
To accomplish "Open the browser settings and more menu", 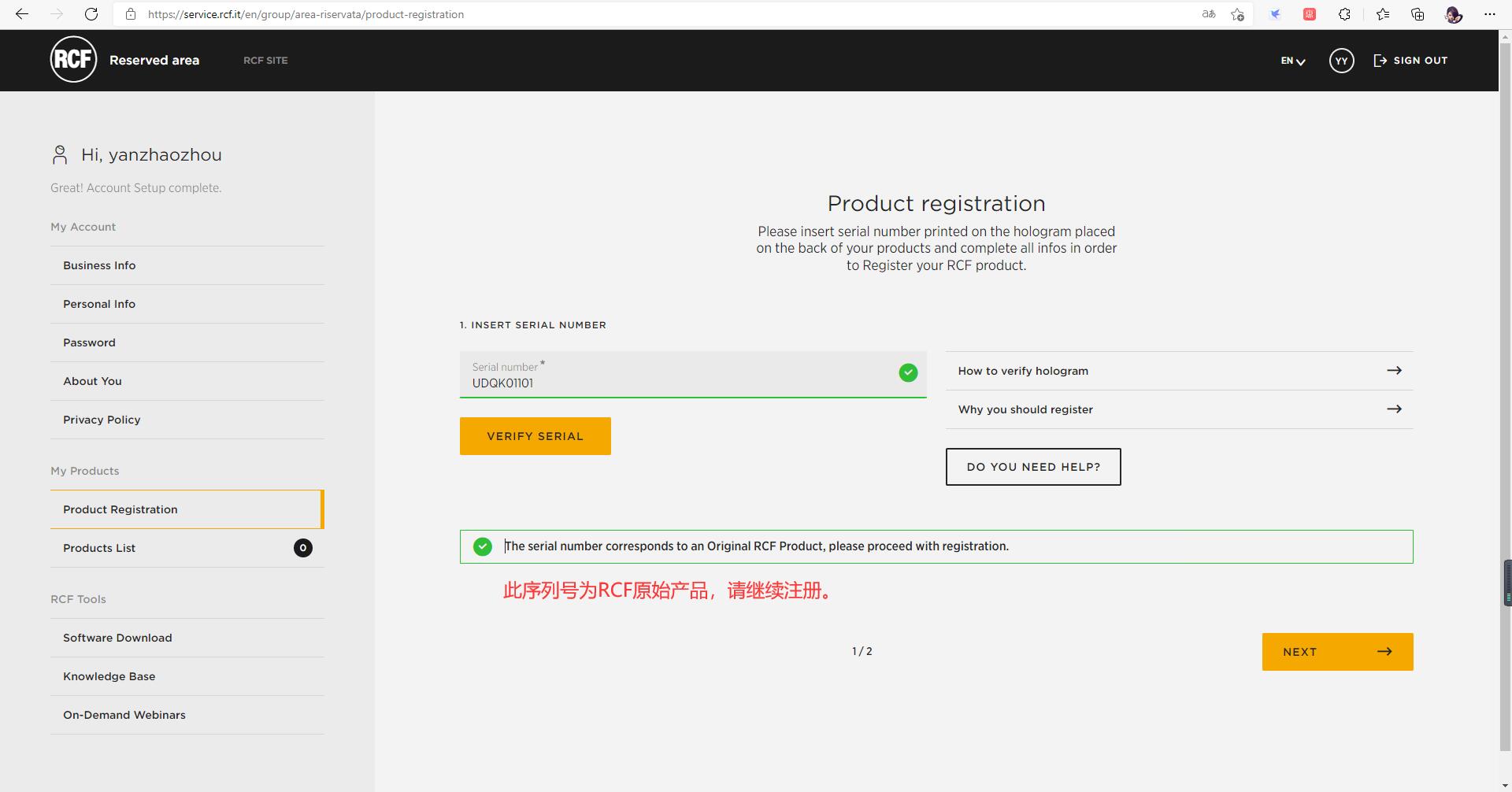I will 1489,14.
